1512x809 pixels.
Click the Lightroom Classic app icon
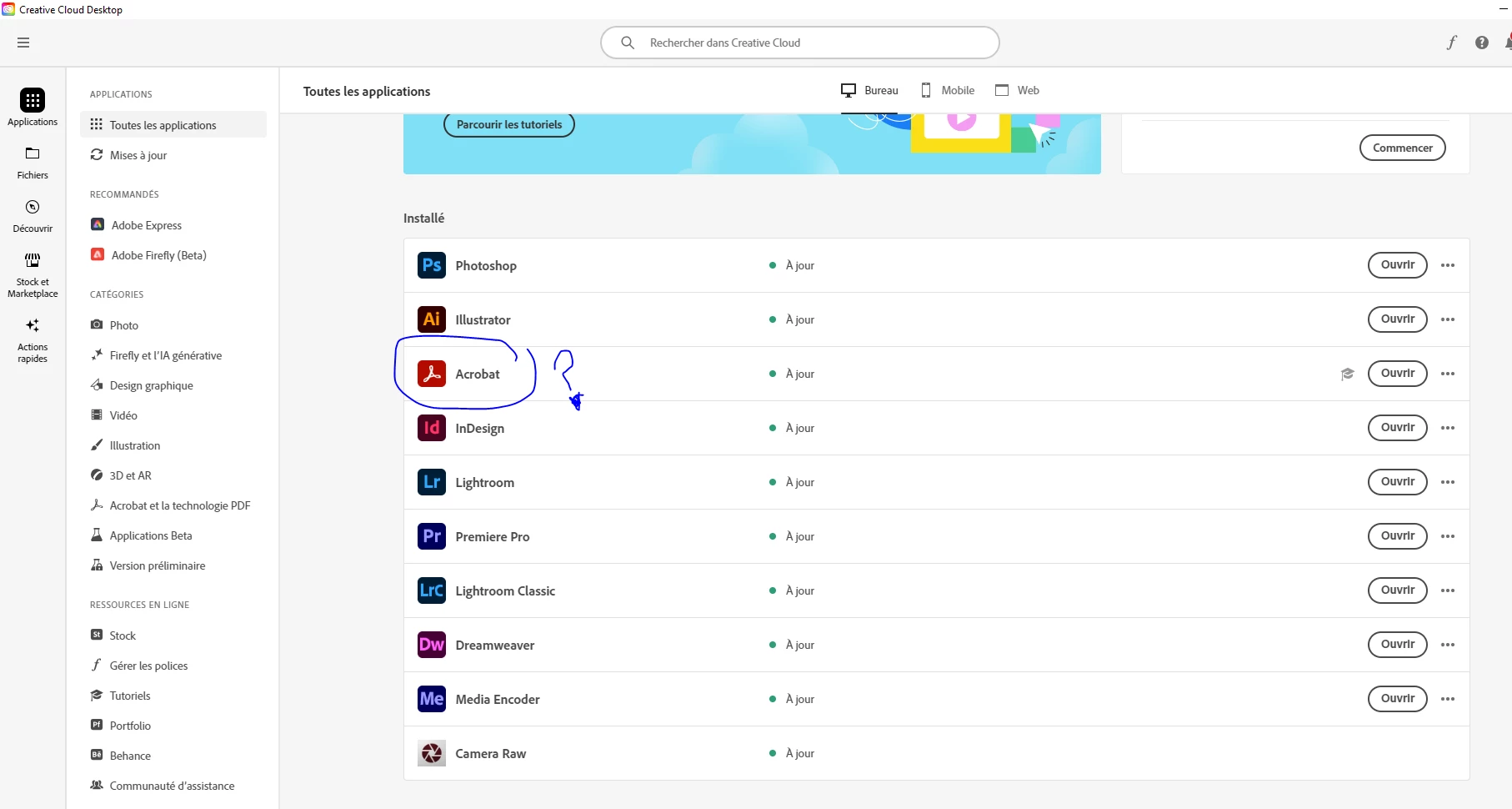(x=432, y=590)
